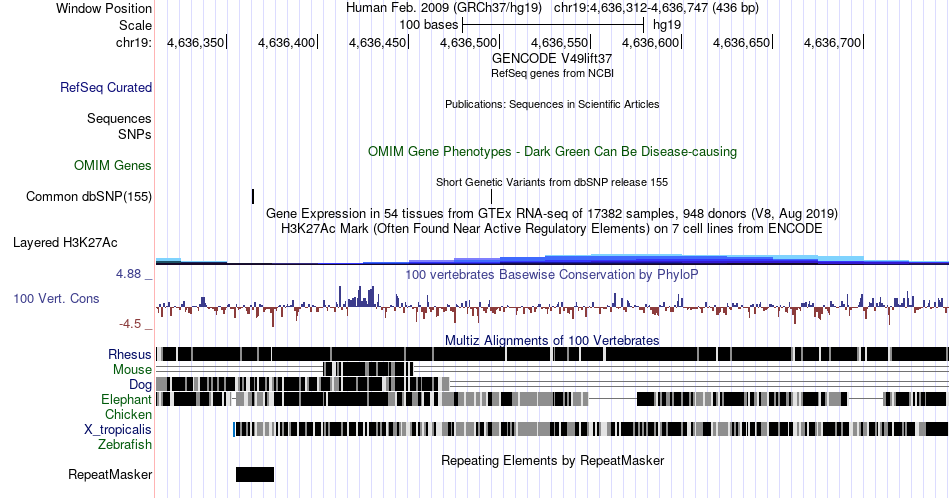Image resolution: width=950 pixels, height=498 pixels.
Task: Click RefSeq genes from NCBI title
Action: click(x=552, y=73)
